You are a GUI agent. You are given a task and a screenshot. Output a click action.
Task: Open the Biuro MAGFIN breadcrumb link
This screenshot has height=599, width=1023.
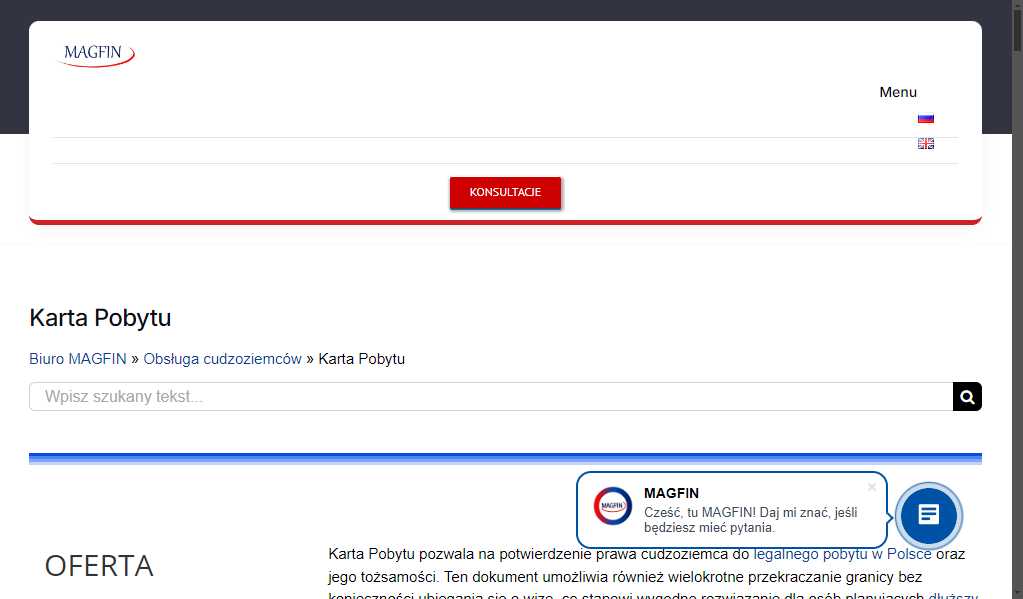[78, 359]
